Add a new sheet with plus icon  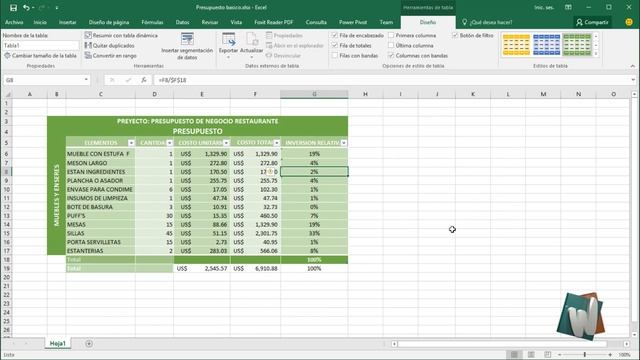tap(89, 344)
